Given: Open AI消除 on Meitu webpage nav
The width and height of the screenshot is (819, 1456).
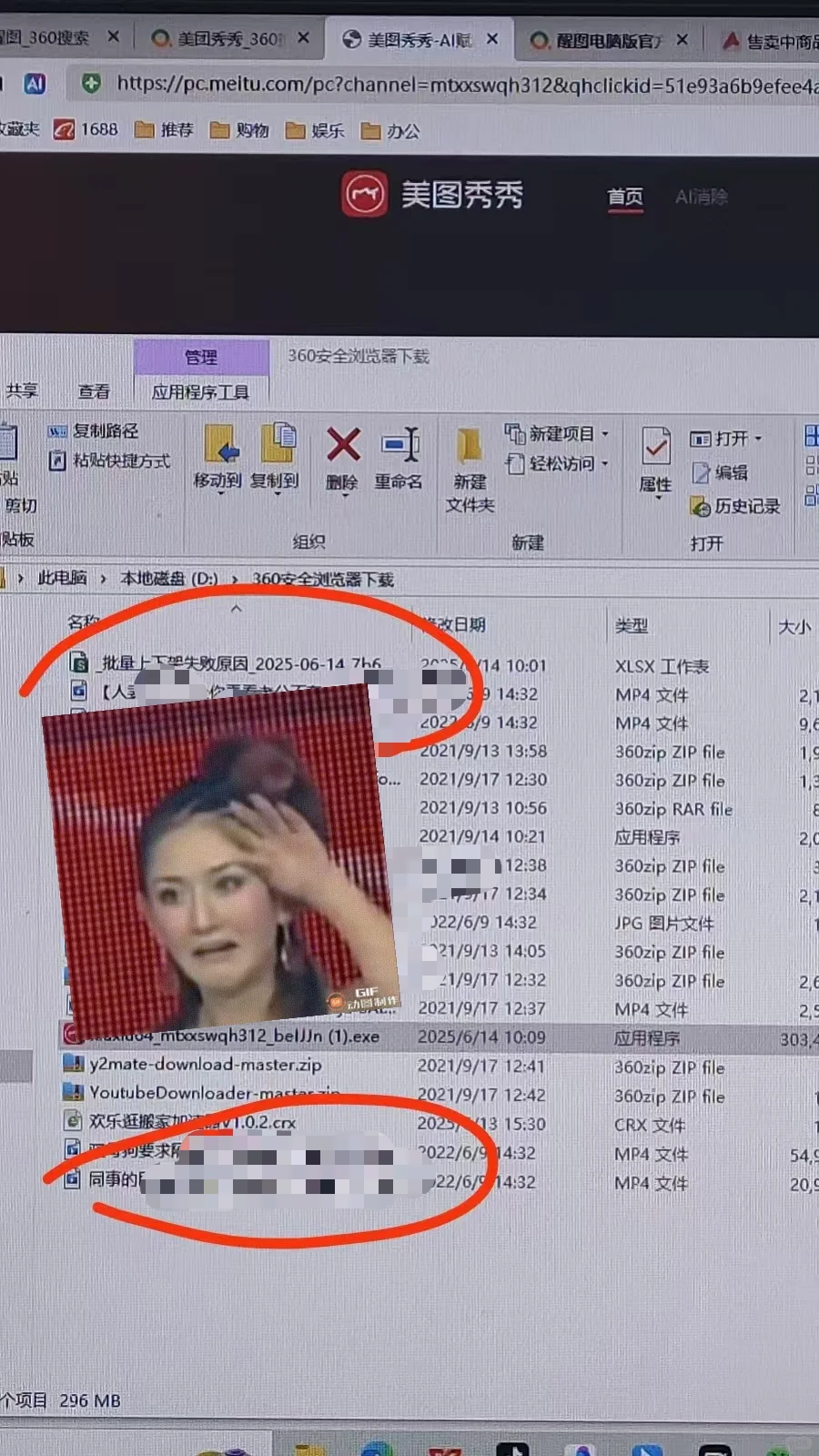Looking at the screenshot, I should click(702, 197).
